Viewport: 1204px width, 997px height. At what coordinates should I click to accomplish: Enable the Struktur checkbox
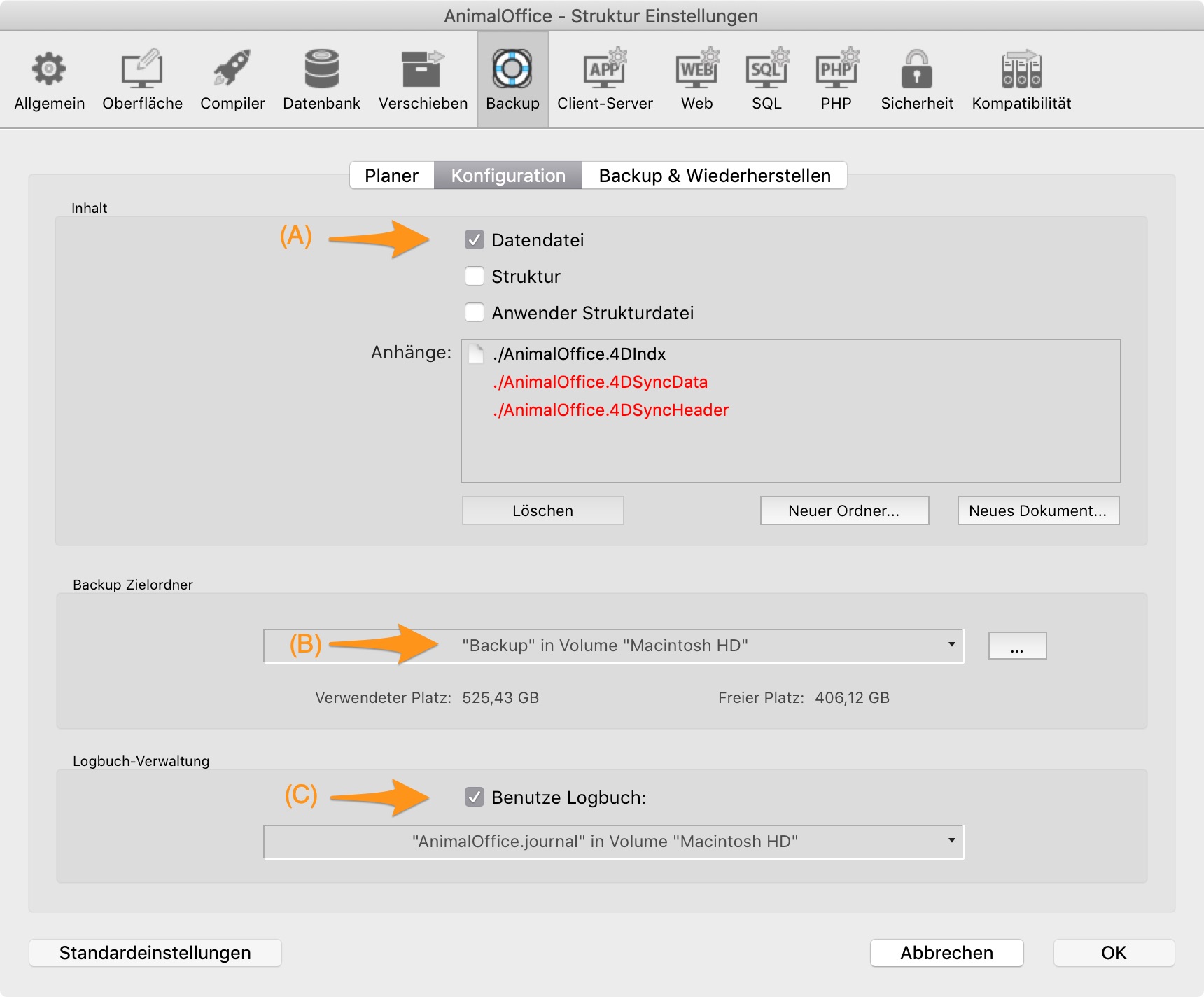click(475, 277)
